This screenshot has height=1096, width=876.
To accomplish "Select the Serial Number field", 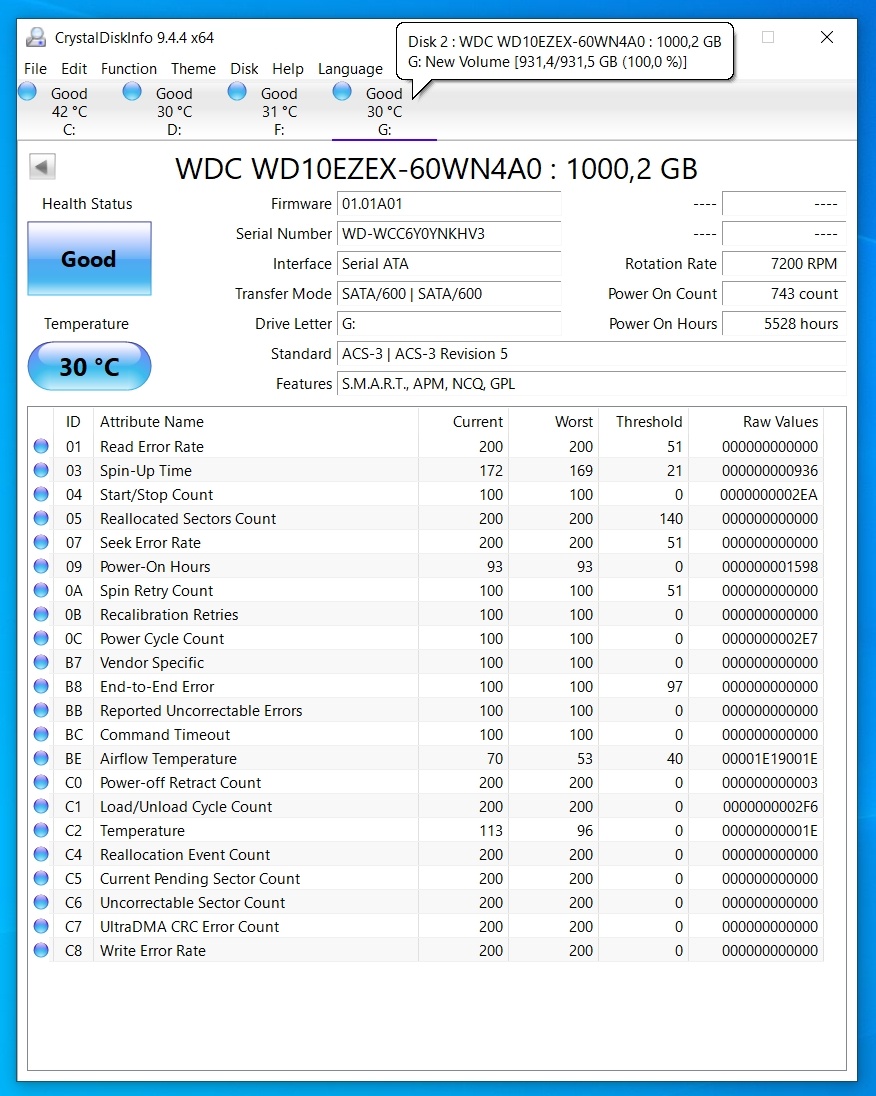I will pyautogui.click(x=448, y=234).
